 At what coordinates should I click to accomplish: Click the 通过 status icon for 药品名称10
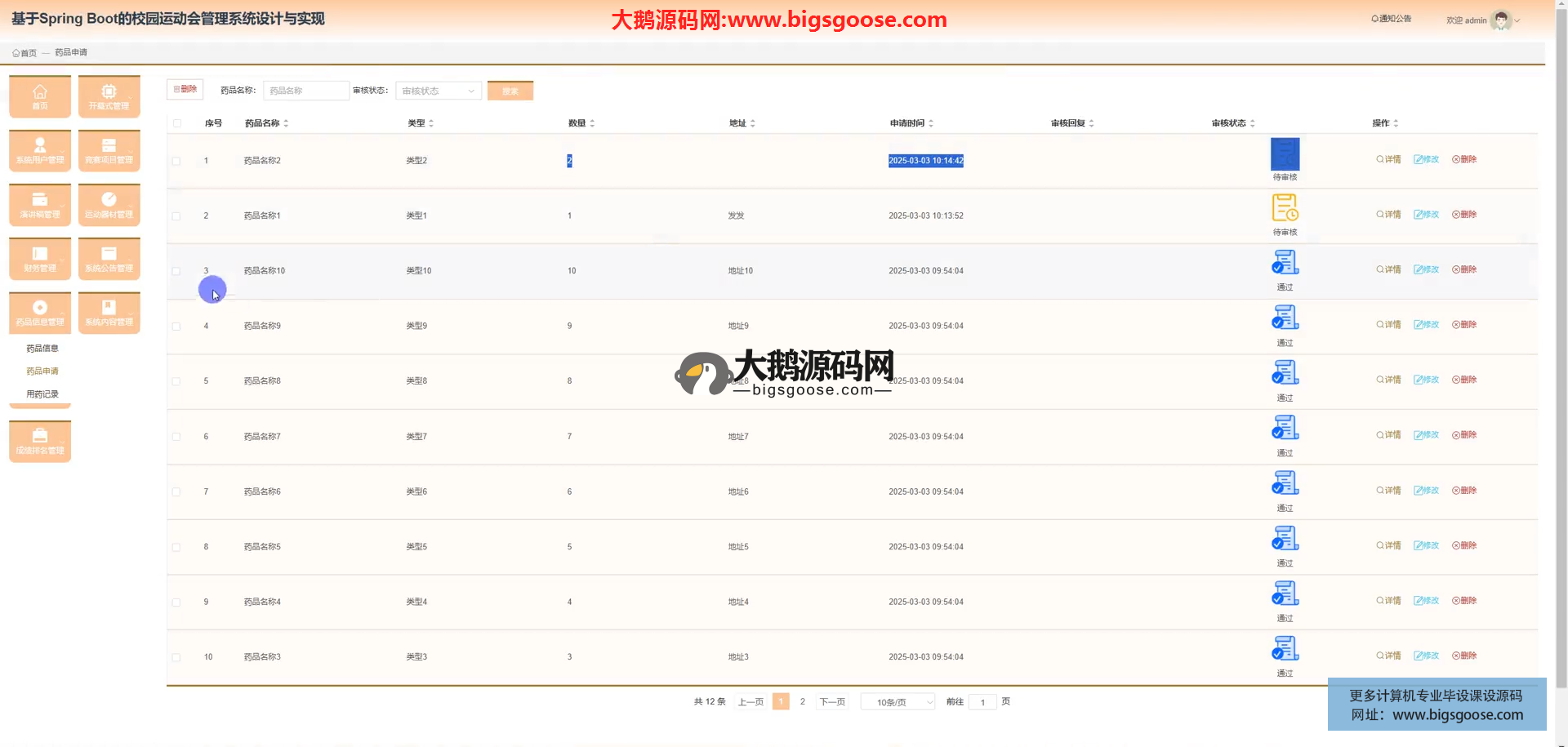1285,263
